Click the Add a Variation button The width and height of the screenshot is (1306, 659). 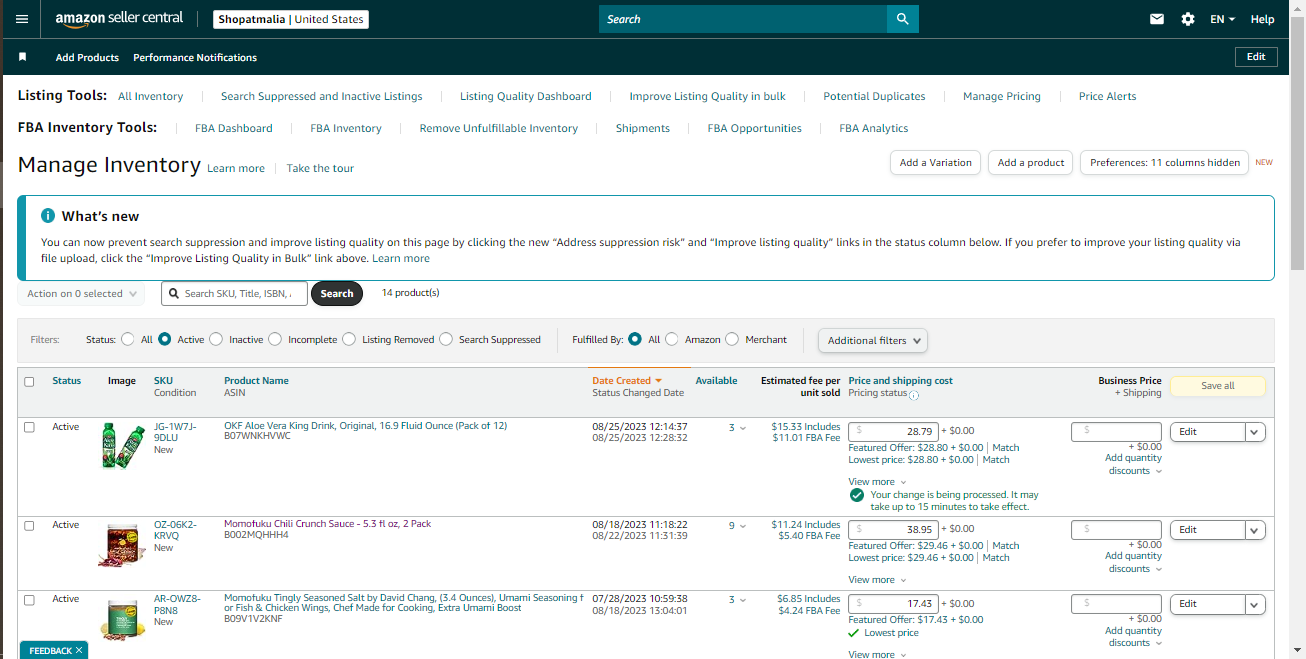(x=935, y=163)
